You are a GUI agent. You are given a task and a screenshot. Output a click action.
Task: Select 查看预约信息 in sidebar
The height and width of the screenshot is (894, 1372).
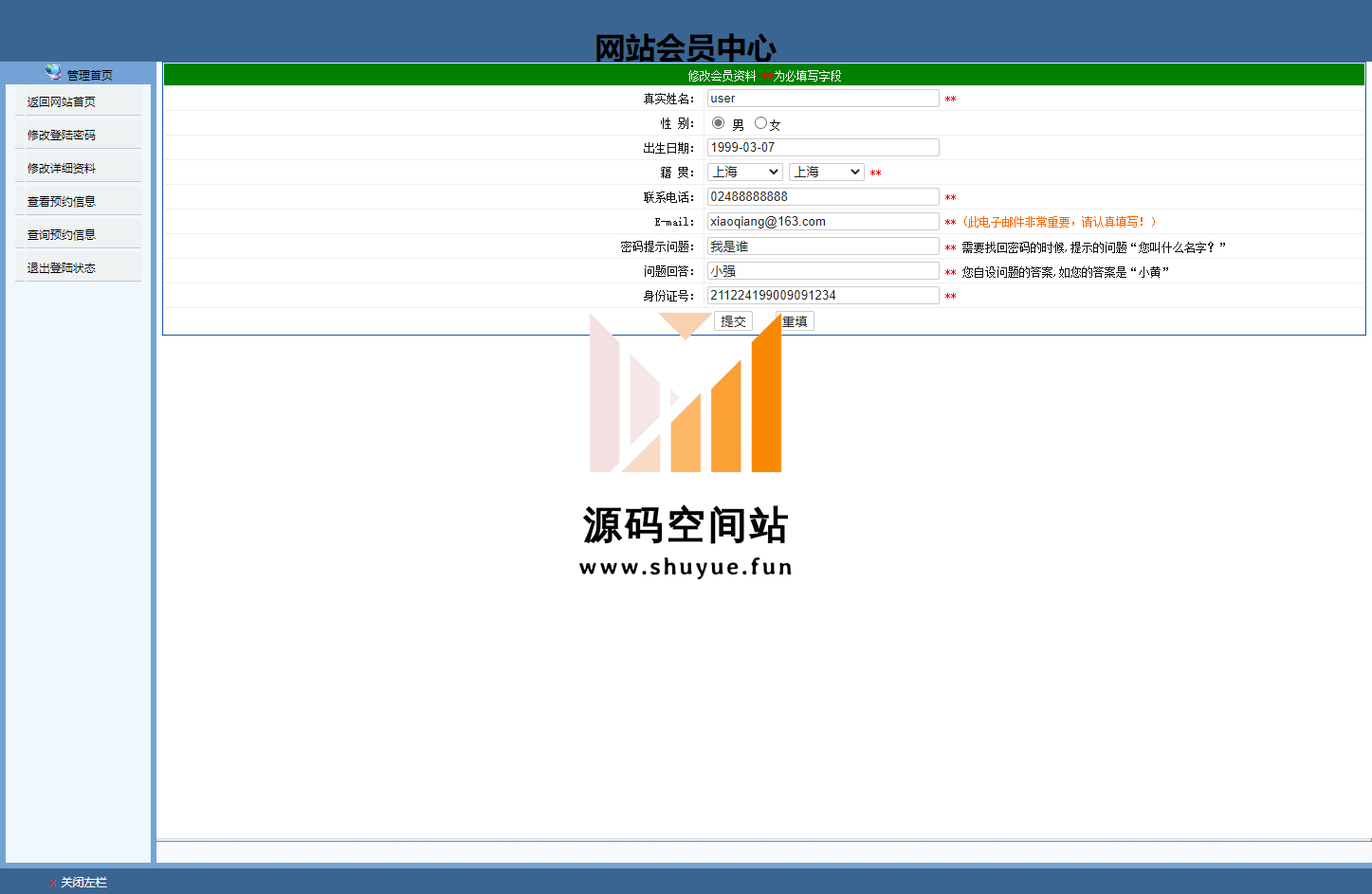(x=62, y=202)
